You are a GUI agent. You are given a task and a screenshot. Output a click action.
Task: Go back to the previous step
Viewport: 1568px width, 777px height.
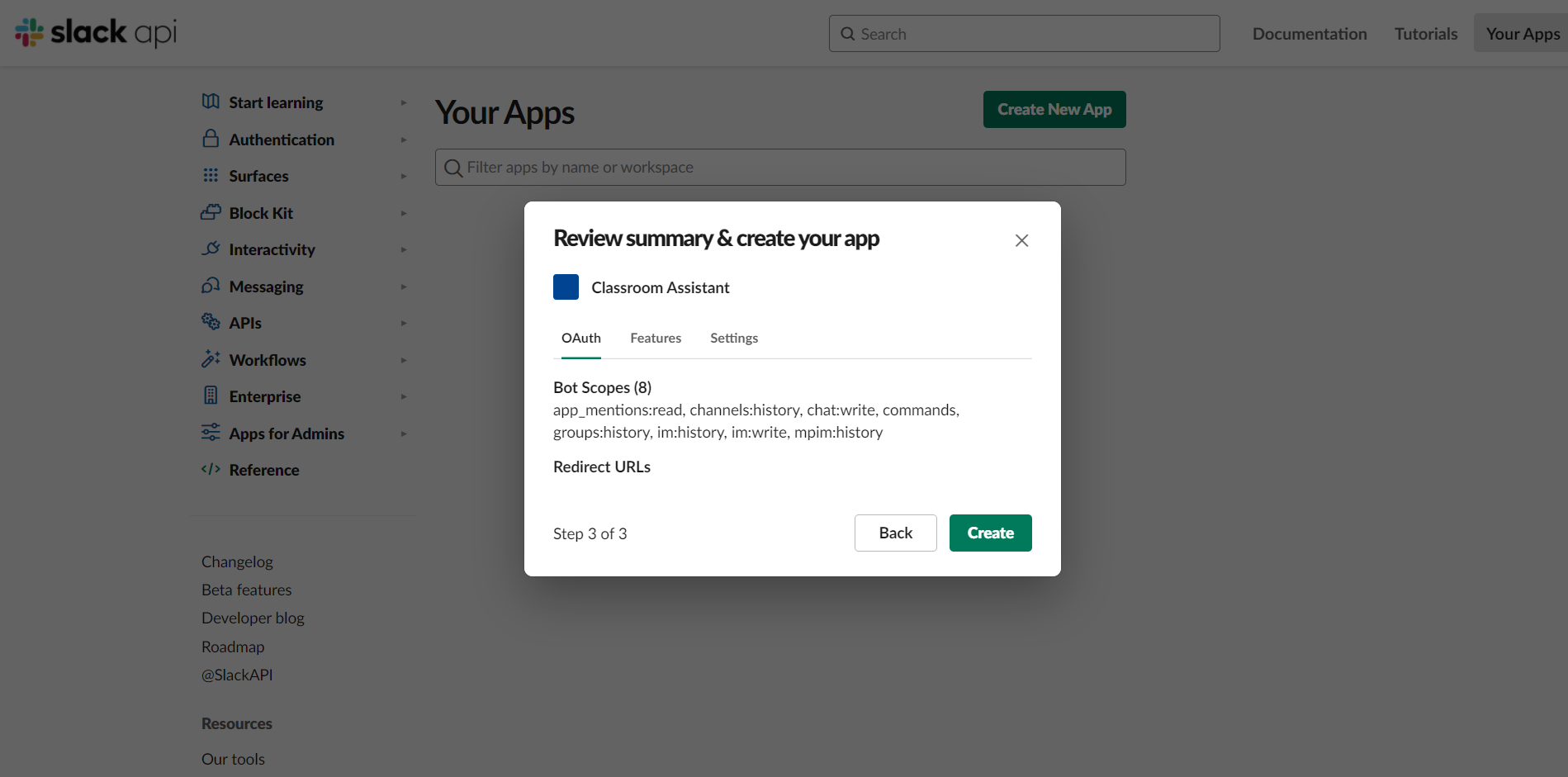pos(896,533)
